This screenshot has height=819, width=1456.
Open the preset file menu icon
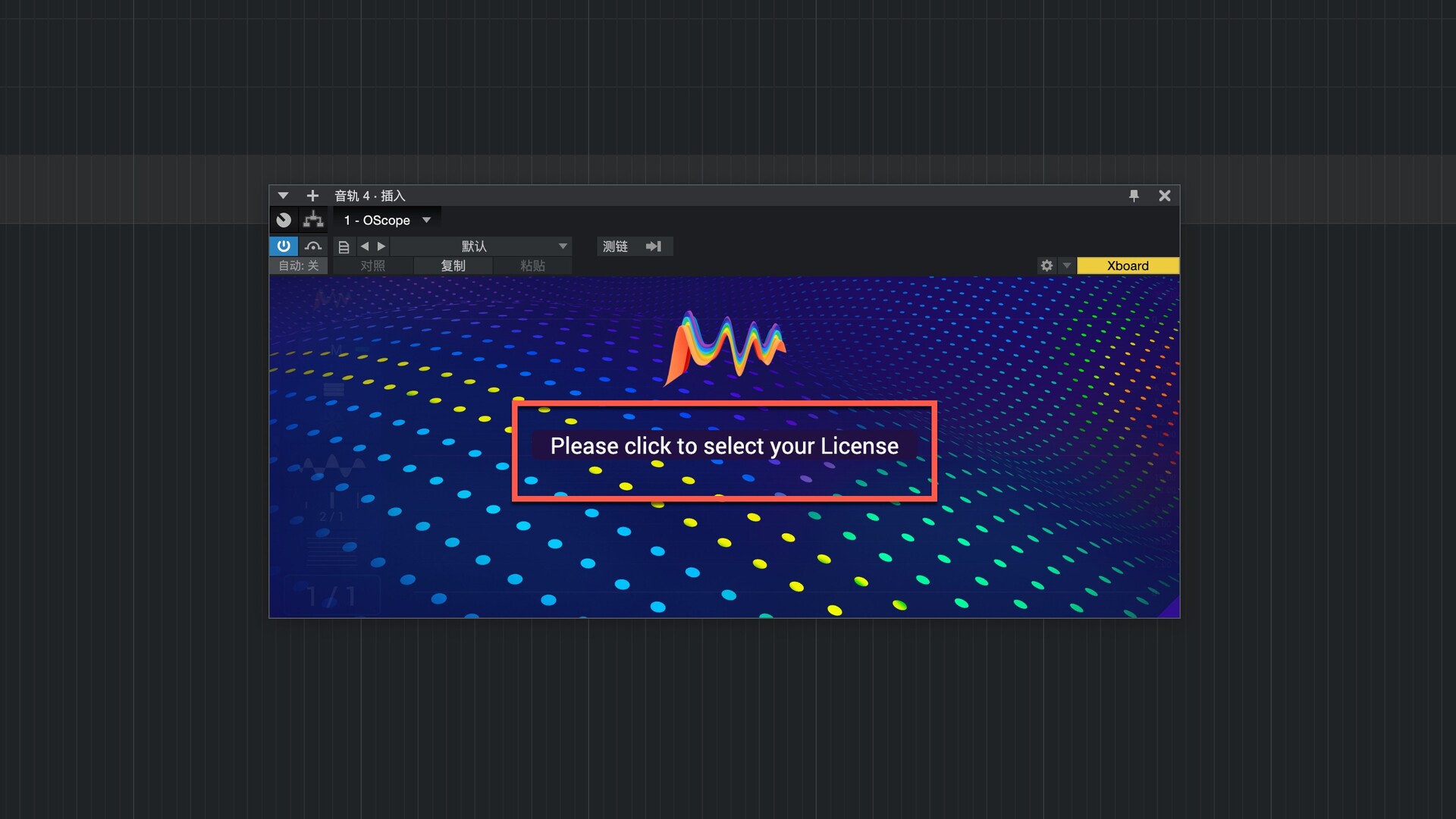(x=344, y=246)
